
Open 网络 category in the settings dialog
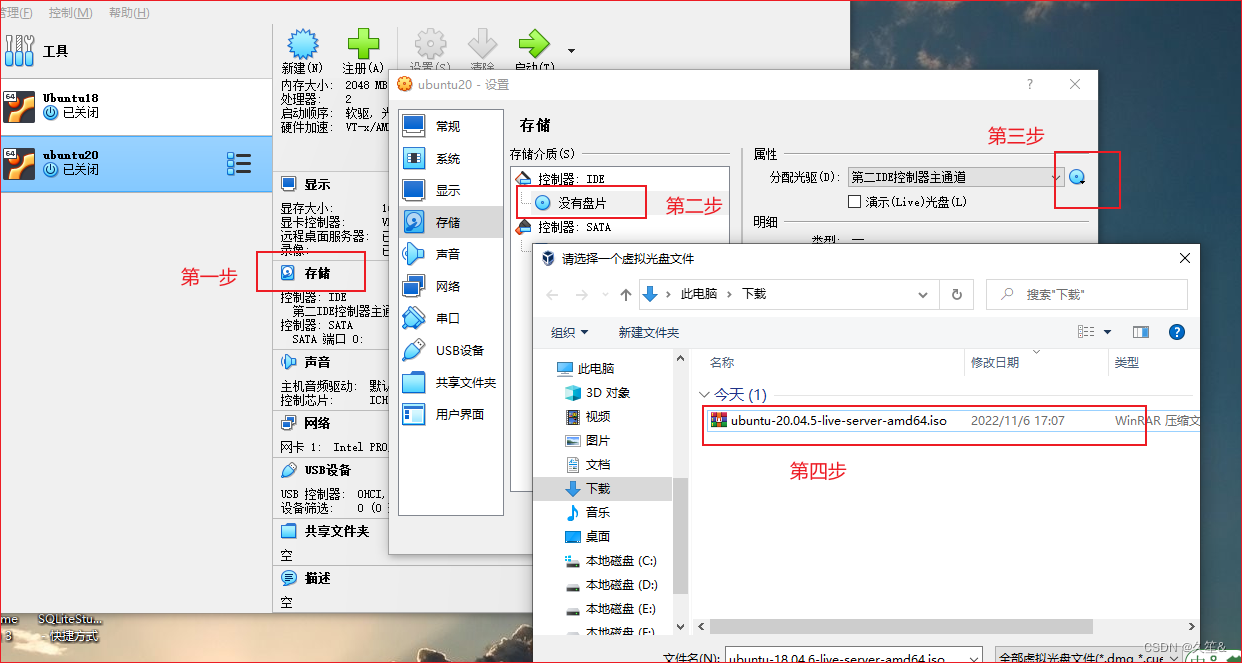click(x=450, y=286)
